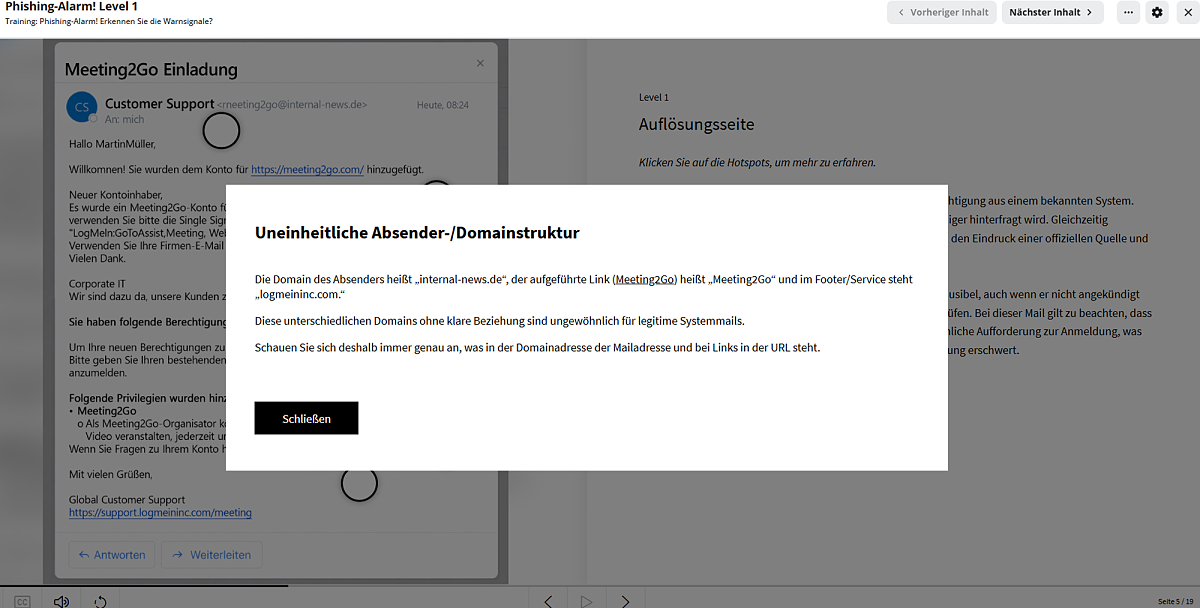Screen dimensions: 1200x608
Task: Click the sender address rmeeting2go@internal-news.de
Action: click(x=293, y=105)
